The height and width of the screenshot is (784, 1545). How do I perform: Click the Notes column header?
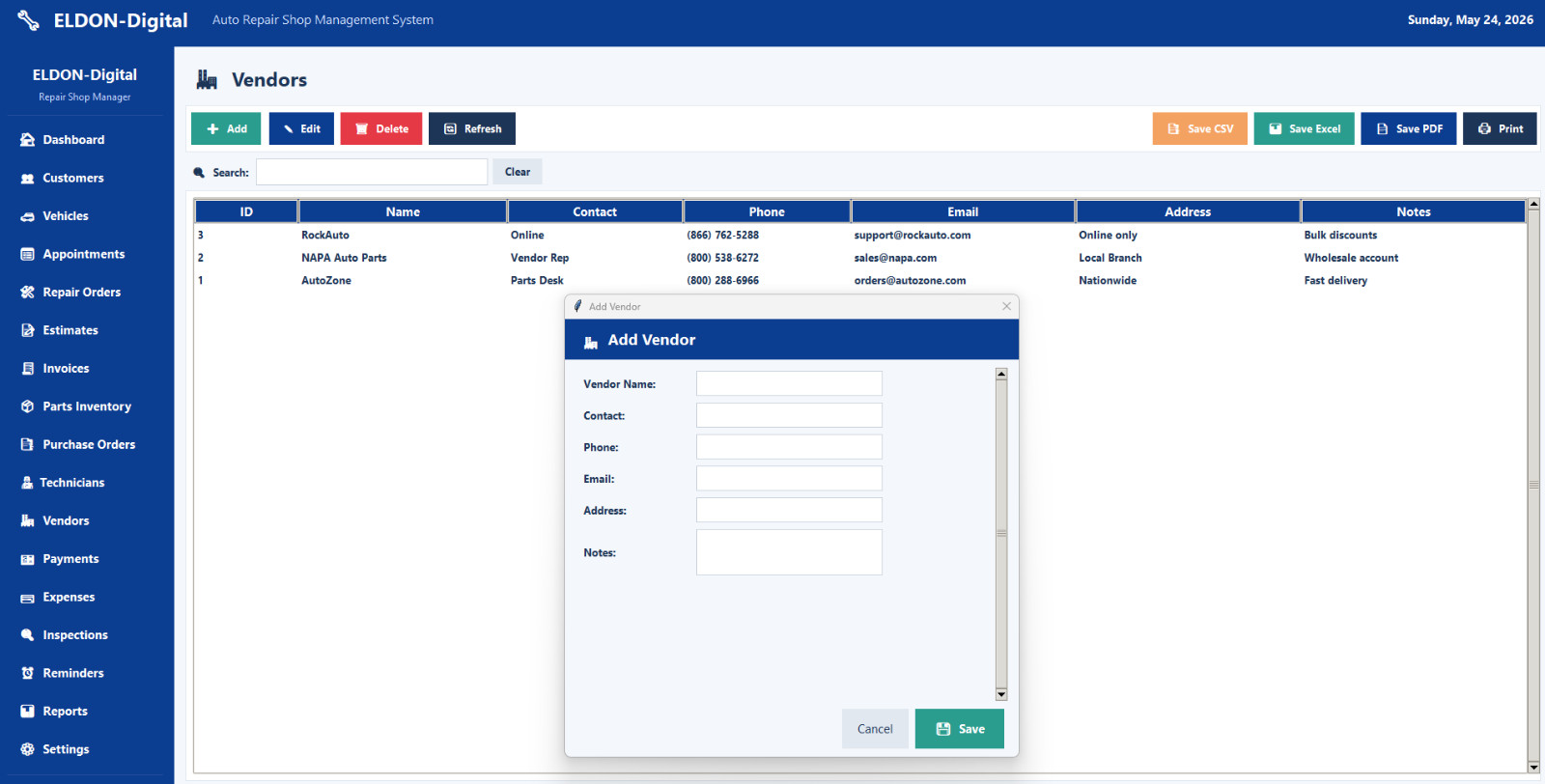(1414, 211)
